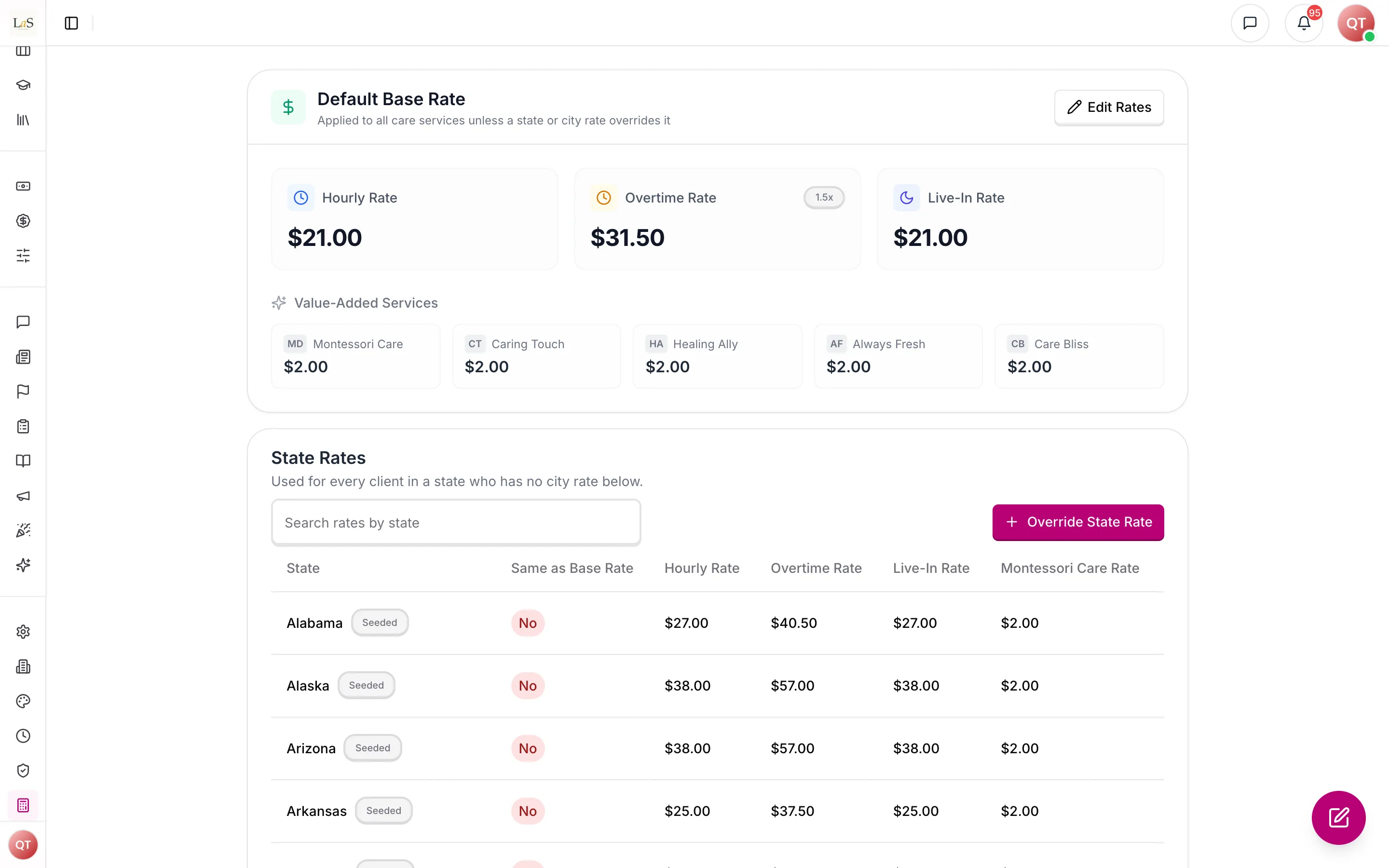Click the $40.50 overtime rate for Alabama
1389x868 pixels.
(794, 623)
